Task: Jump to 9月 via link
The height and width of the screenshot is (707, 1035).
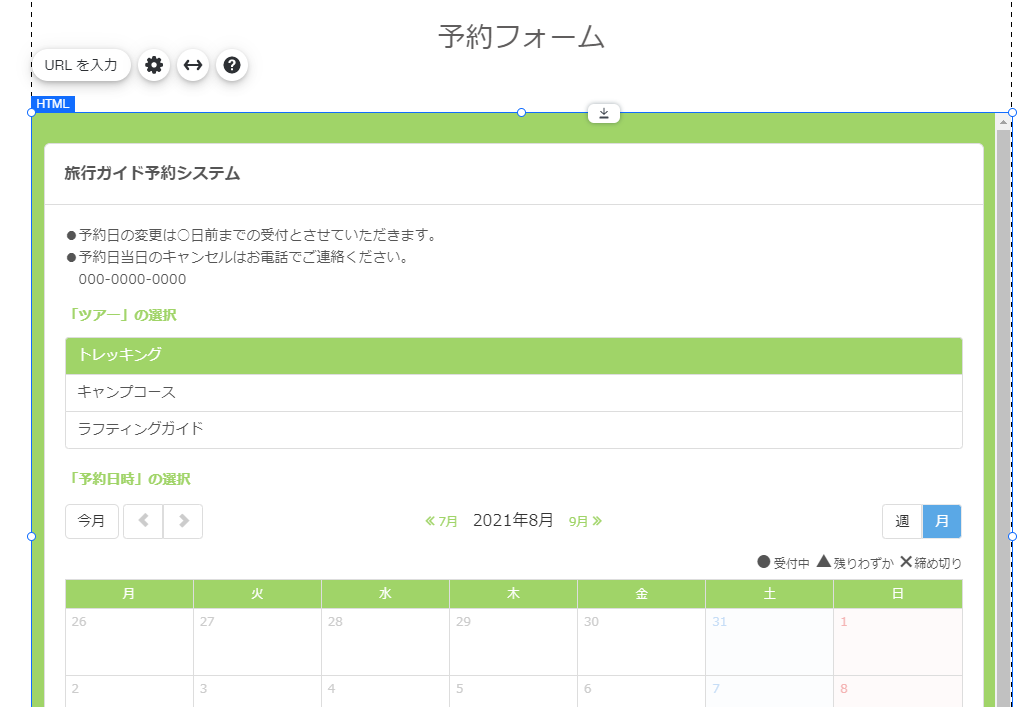Action: (x=585, y=521)
